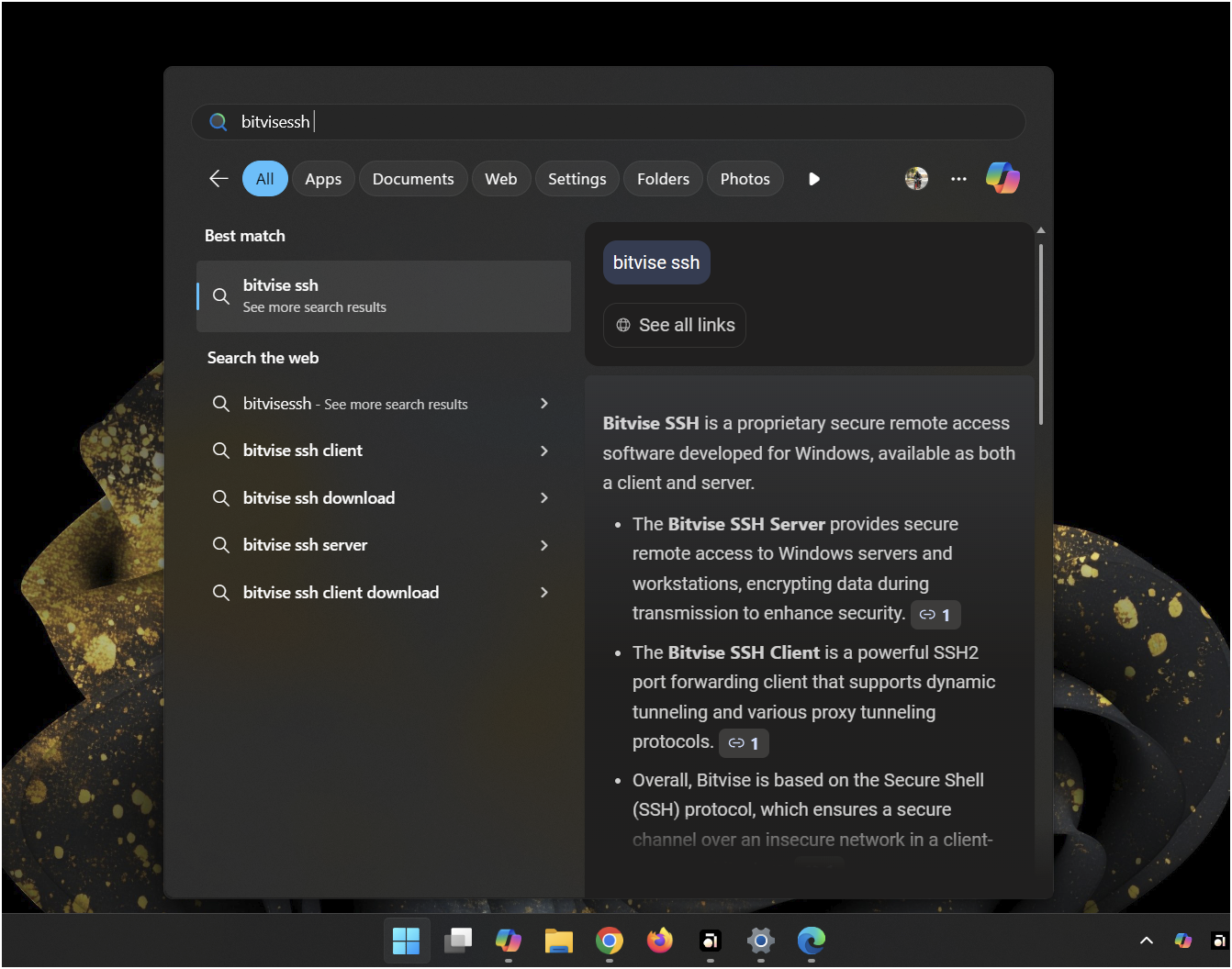1232x969 pixels.
Task: Open Copilot from search panel header
Action: coord(1002,178)
